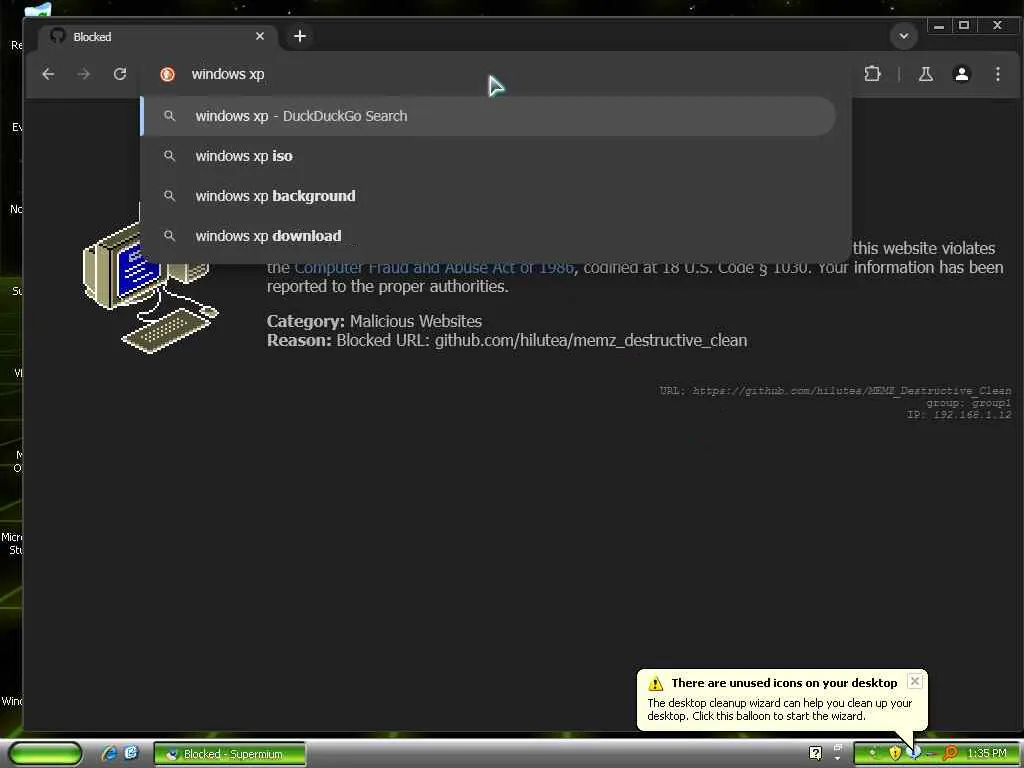Open the green Start button

coord(46,754)
